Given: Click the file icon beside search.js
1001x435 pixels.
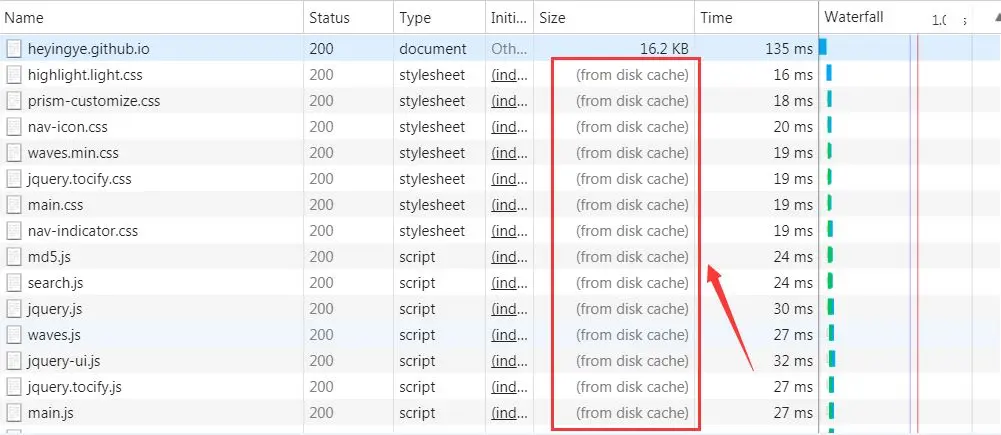Looking at the screenshot, I should point(14,283).
